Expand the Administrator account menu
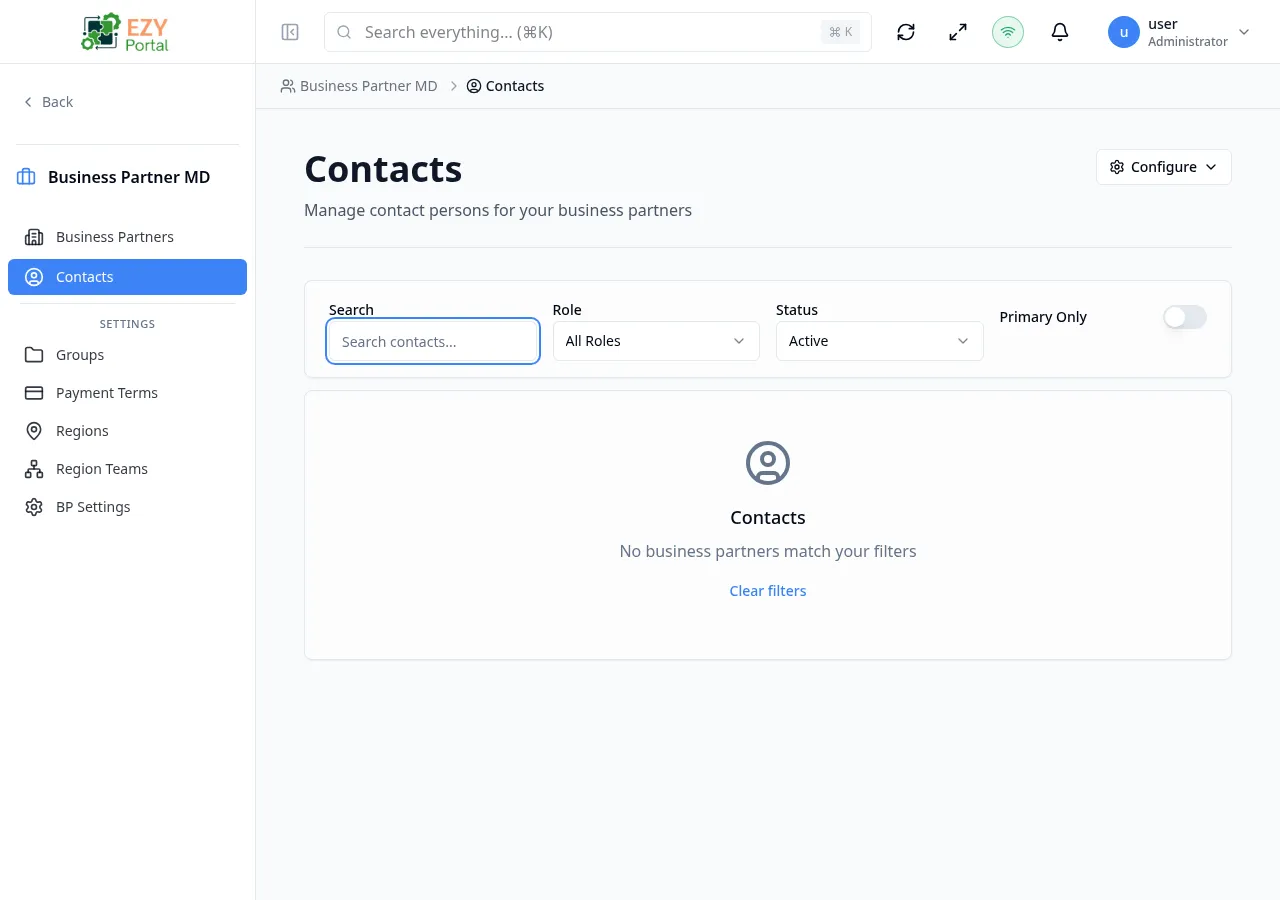 coord(1243,32)
